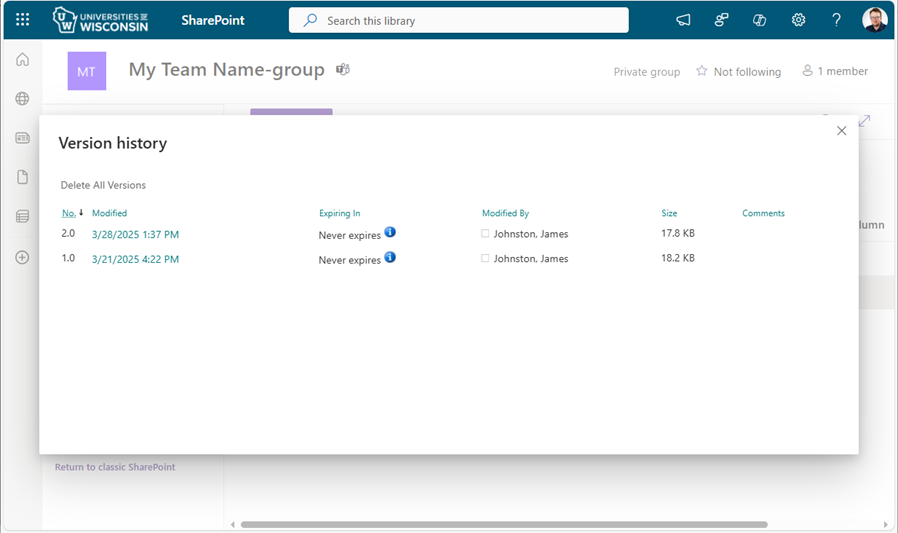The height and width of the screenshot is (533, 898).
Task: Click the info icon beside version 1.0 expiry
Action: (390, 257)
